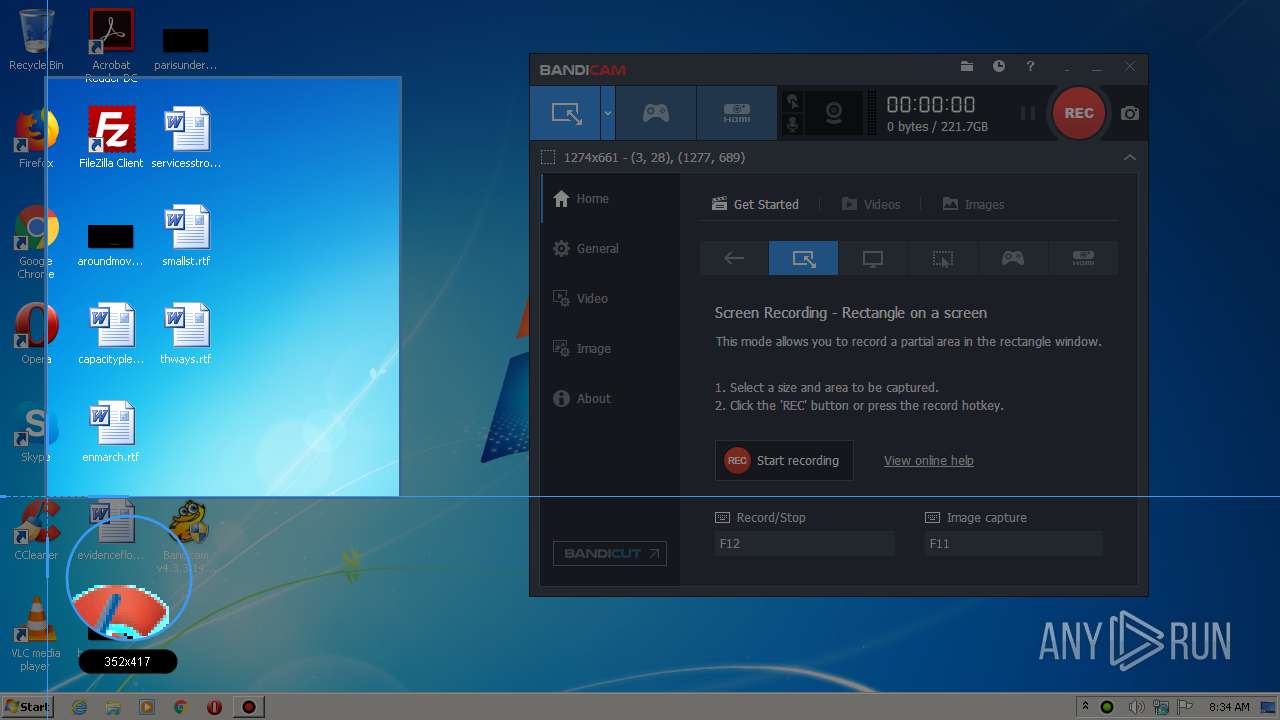Image resolution: width=1280 pixels, height=720 pixels.
Task: Toggle the mouse cursor effect icon
Action: coord(793,101)
